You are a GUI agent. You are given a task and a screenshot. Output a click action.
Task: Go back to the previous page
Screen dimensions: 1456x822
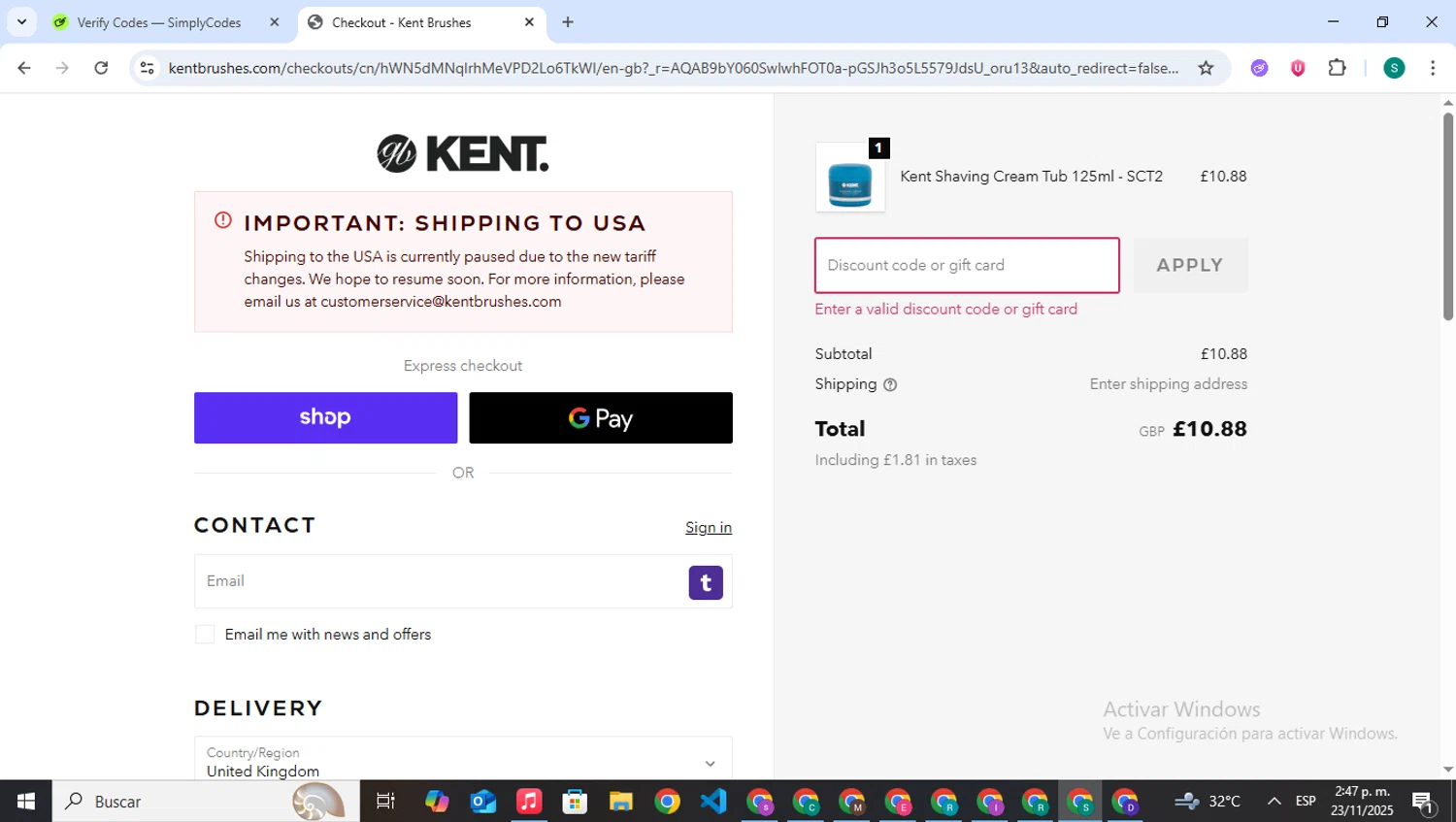[24, 68]
